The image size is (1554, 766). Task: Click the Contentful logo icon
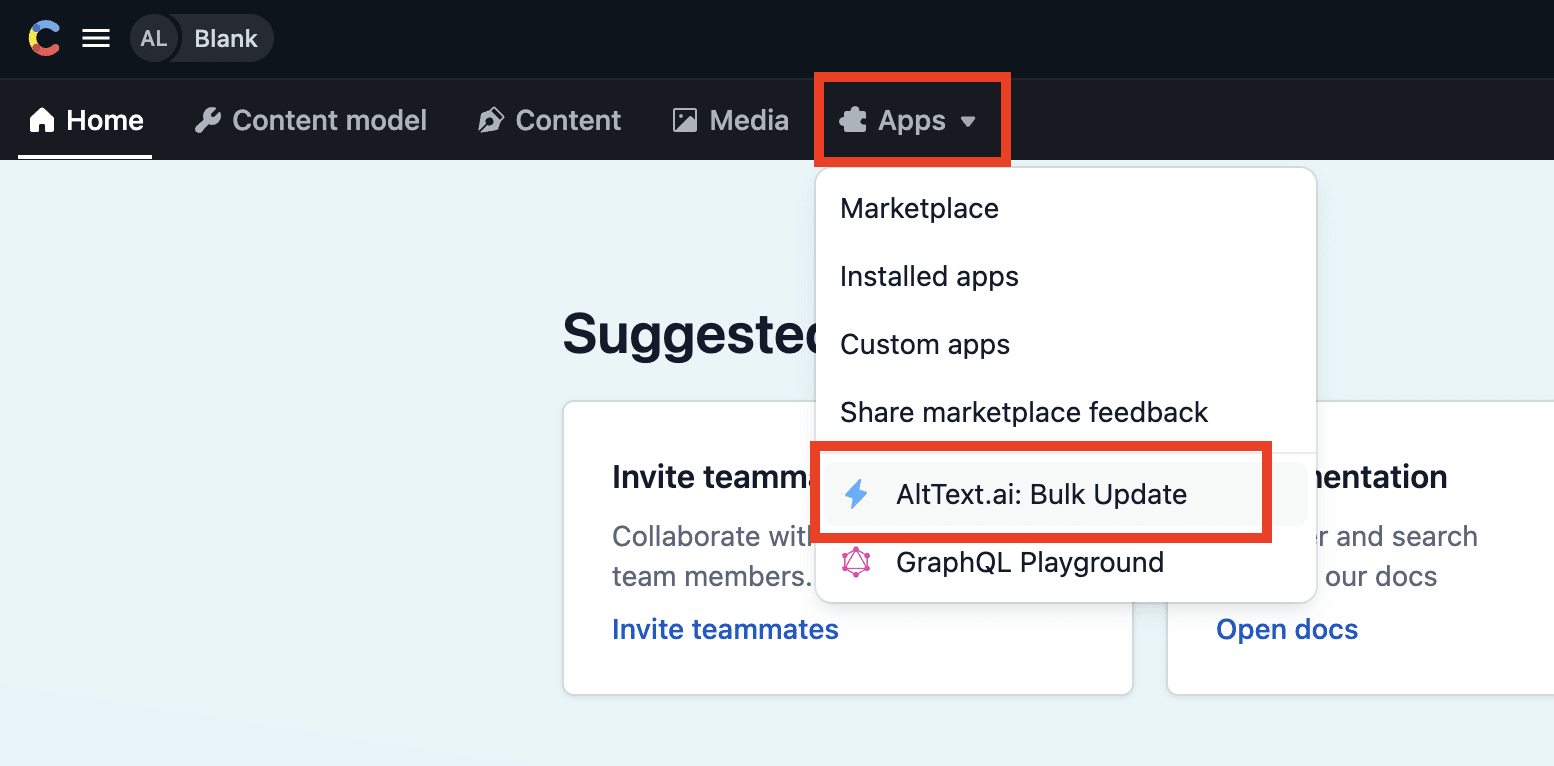point(44,39)
